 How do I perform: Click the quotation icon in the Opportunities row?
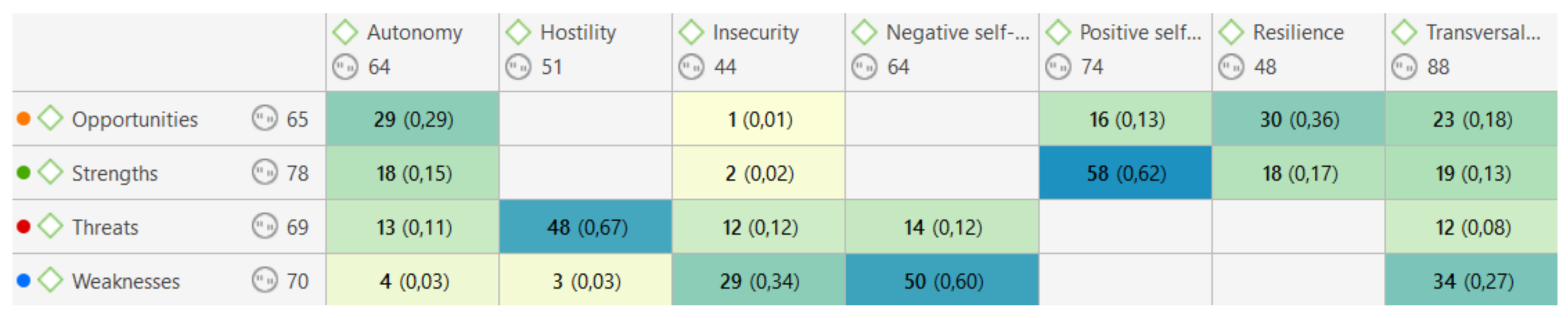[x=265, y=119]
